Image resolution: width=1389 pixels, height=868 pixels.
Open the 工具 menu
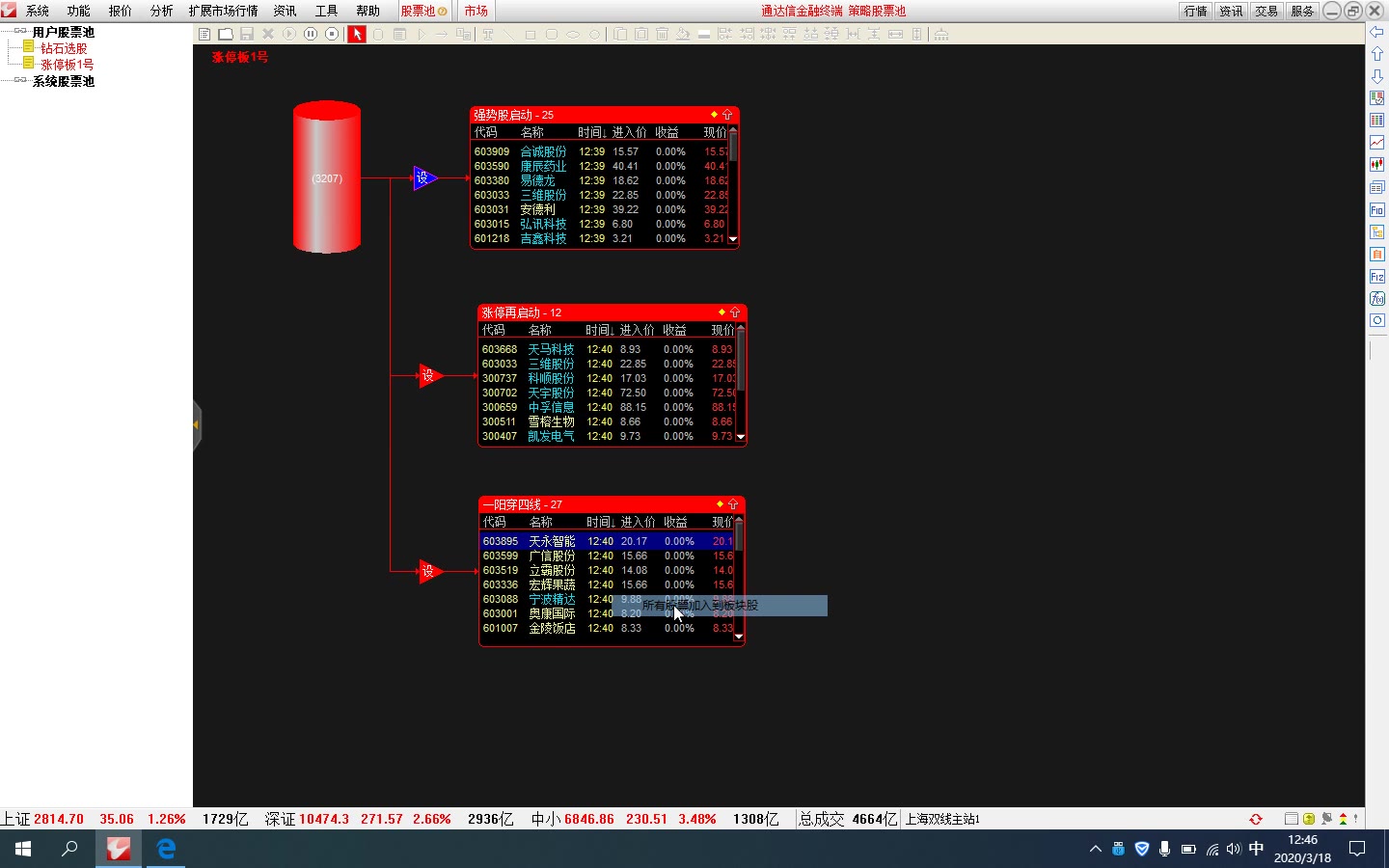pos(326,11)
